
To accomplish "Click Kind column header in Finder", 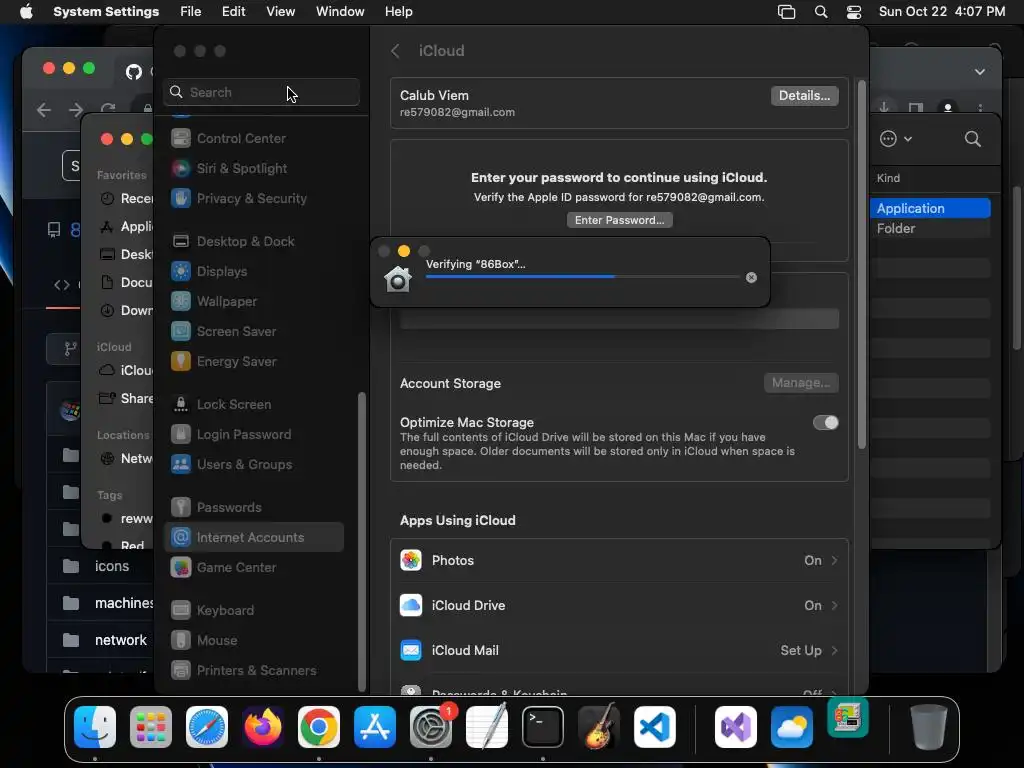I will pos(888,178).
